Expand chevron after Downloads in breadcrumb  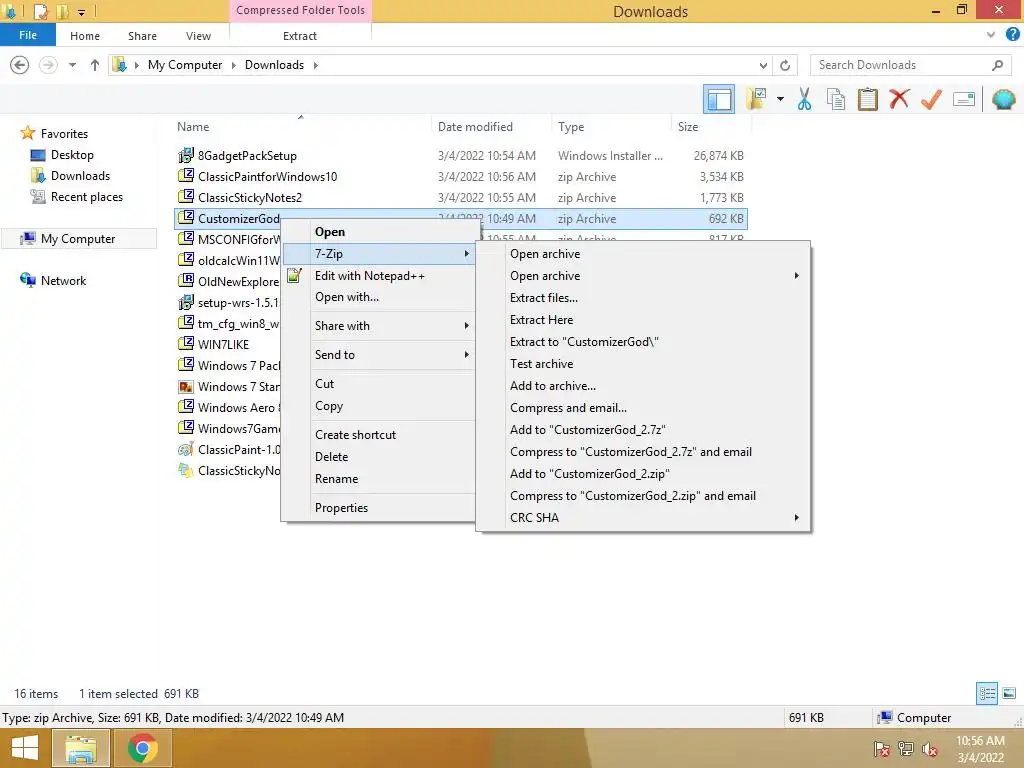coord(315,65)
